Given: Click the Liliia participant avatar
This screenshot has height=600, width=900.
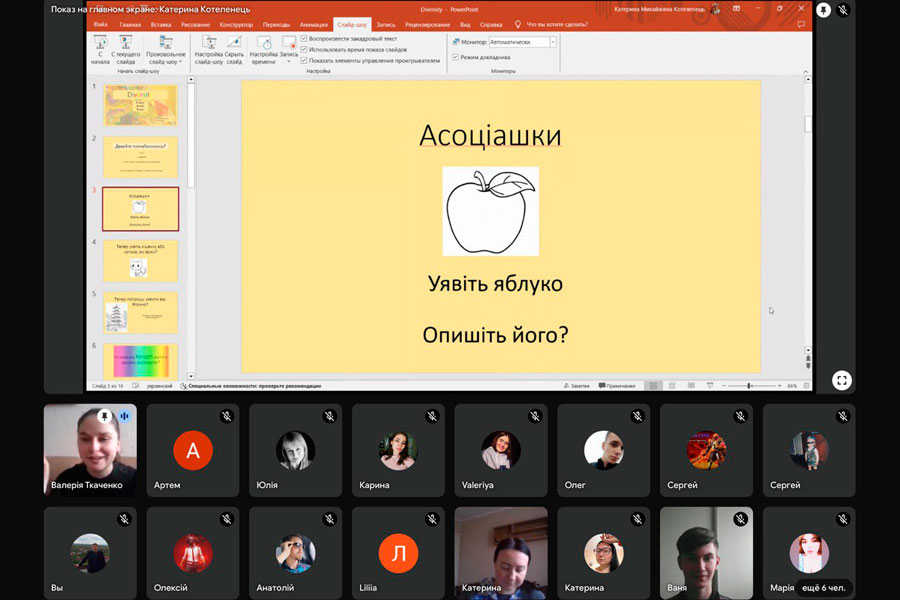Looking at the screenshot, I should [x=398, y=553].
